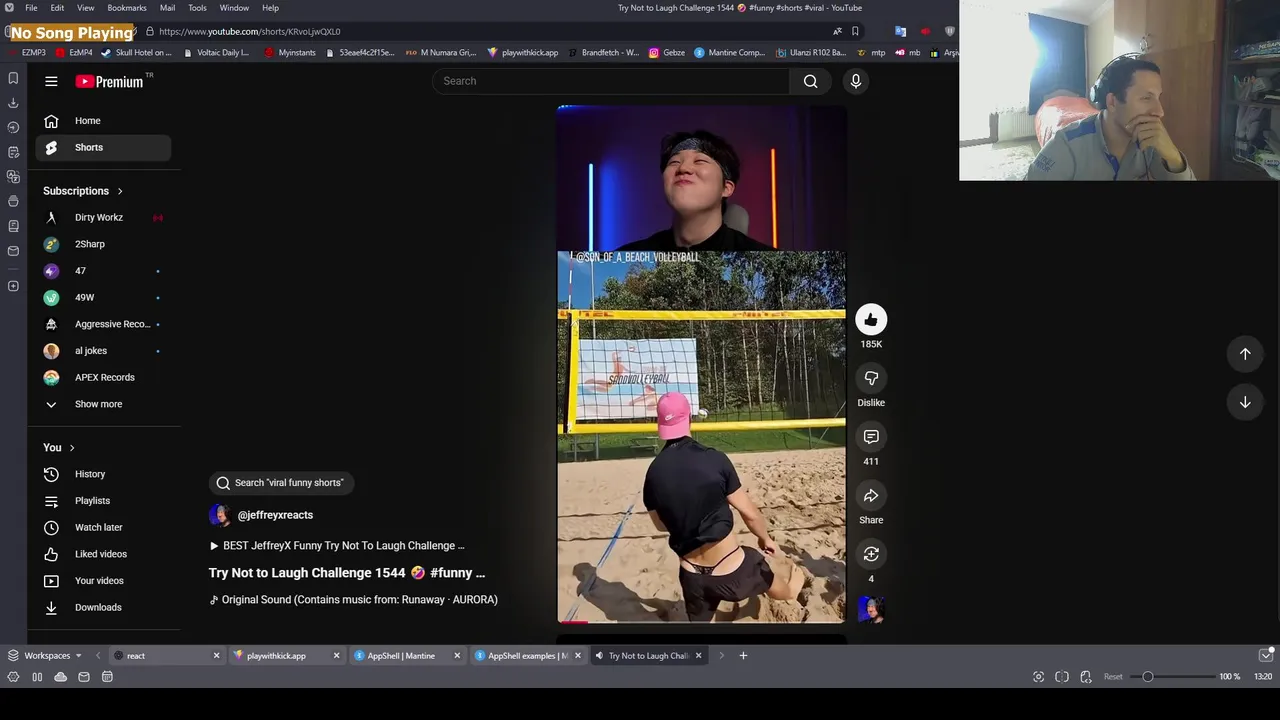Open Watch later list
The image size is (1280, 720).
click(x=104, y=528)
